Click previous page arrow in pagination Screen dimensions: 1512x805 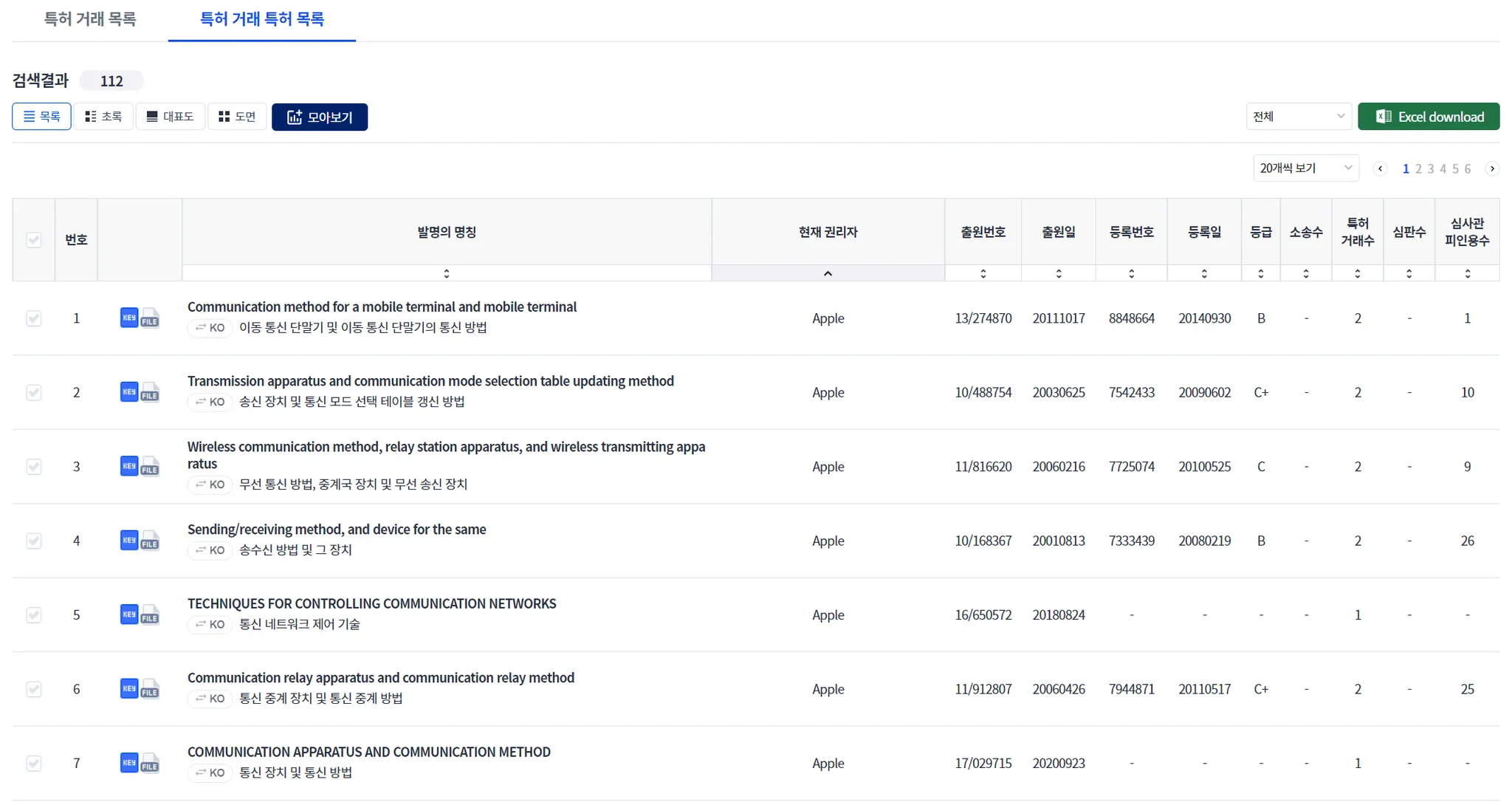(1380, 168)
